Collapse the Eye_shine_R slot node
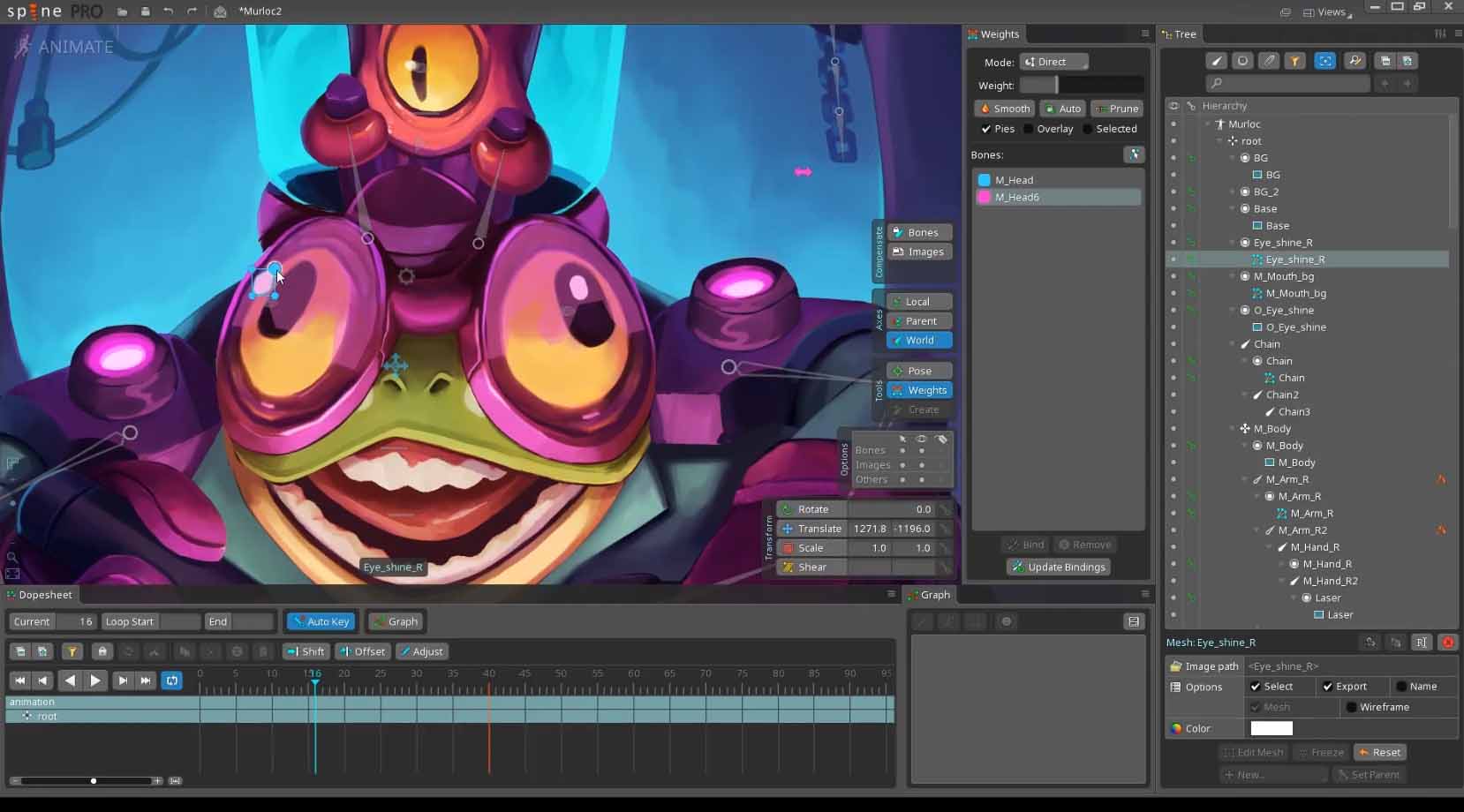The image size is (1464, 812). coord(1233,243)
